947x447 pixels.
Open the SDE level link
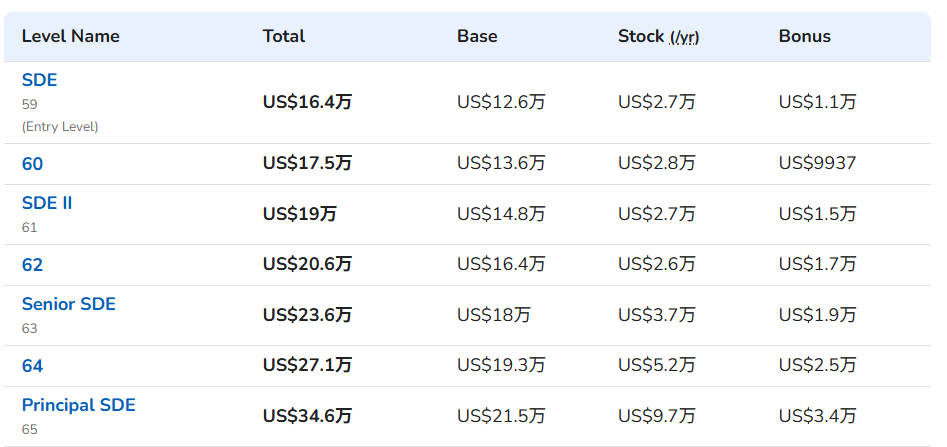[x=39, y=80]
